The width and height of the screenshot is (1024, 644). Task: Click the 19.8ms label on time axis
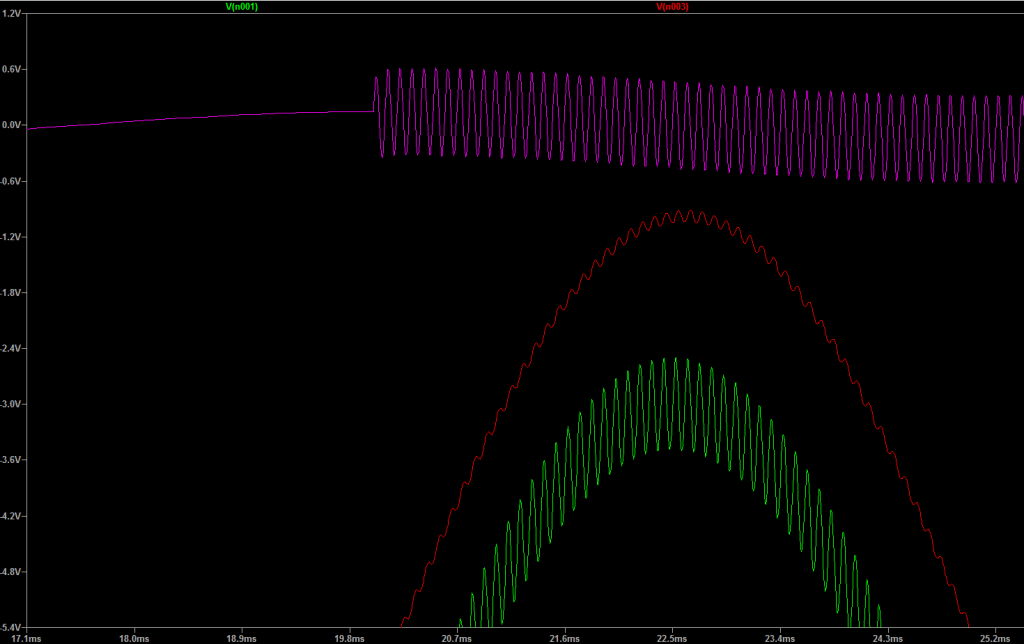(x=349, y=637)
